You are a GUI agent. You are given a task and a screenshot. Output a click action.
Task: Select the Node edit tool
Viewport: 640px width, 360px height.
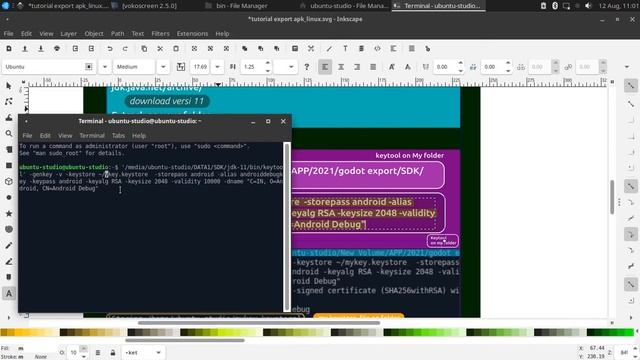click(9, 102)
